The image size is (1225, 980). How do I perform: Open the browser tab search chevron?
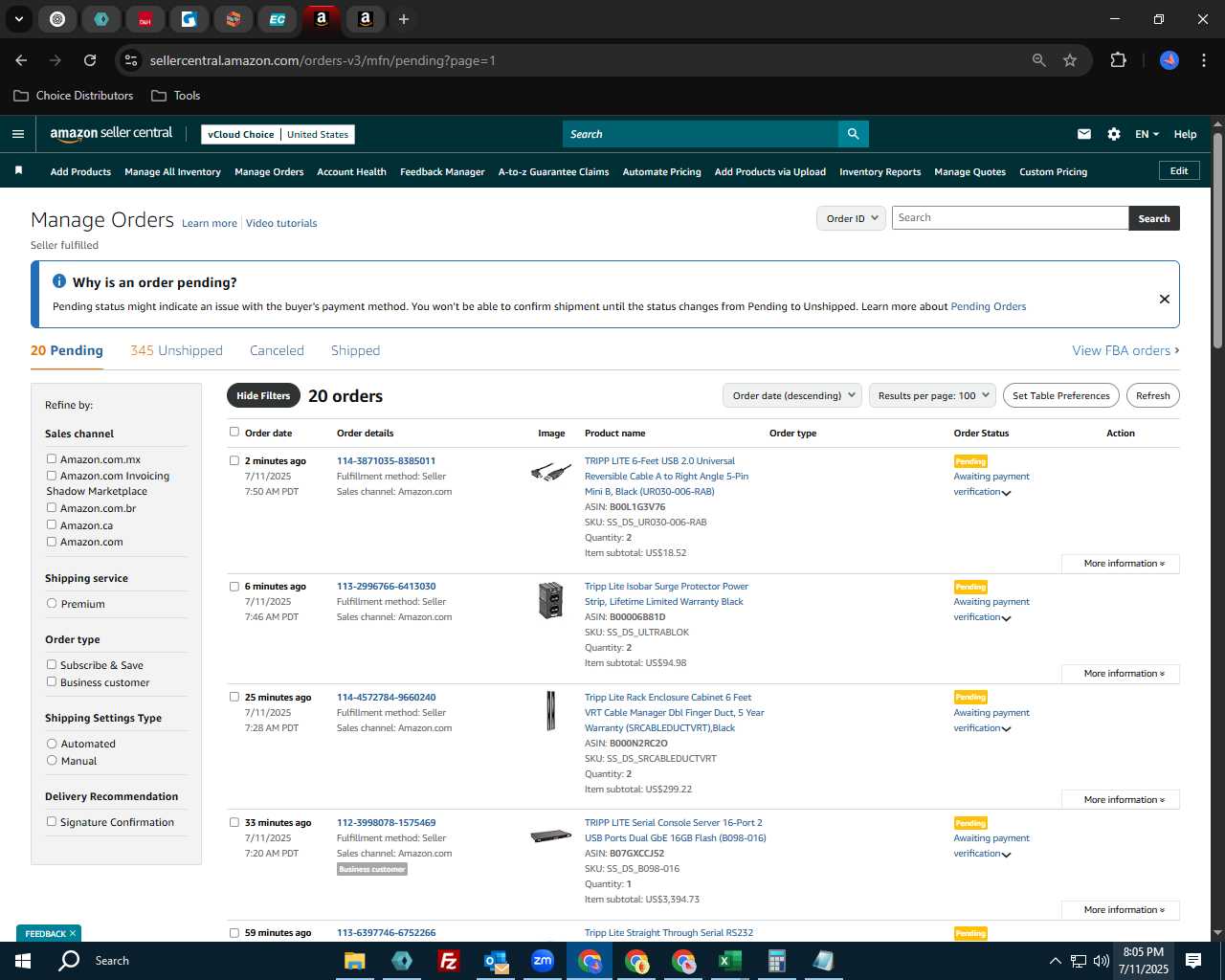click(x=18, y=19)
